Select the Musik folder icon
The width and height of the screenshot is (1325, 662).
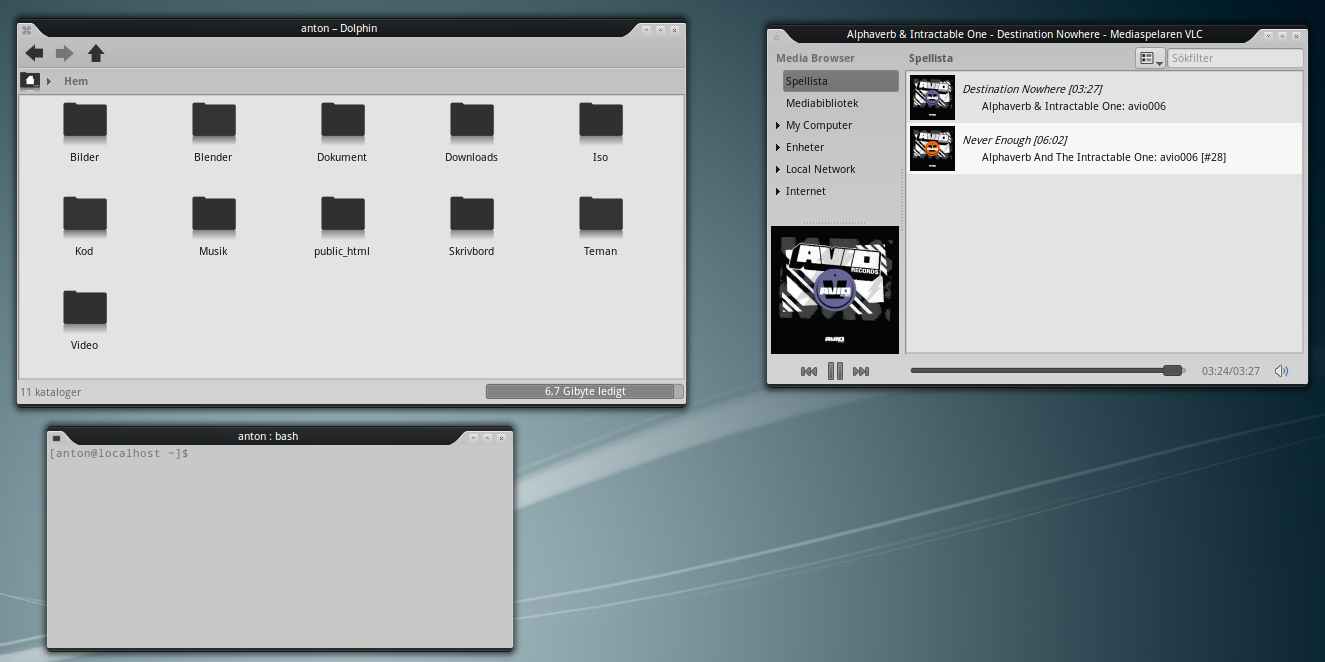point(214,215)
